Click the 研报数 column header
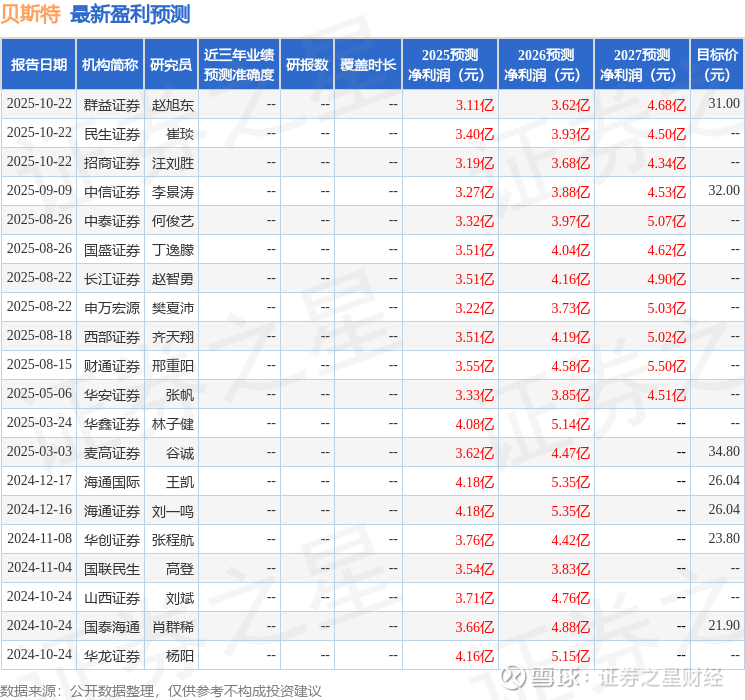The height and width of the screenshot is (700, 745). pos(307,64)
